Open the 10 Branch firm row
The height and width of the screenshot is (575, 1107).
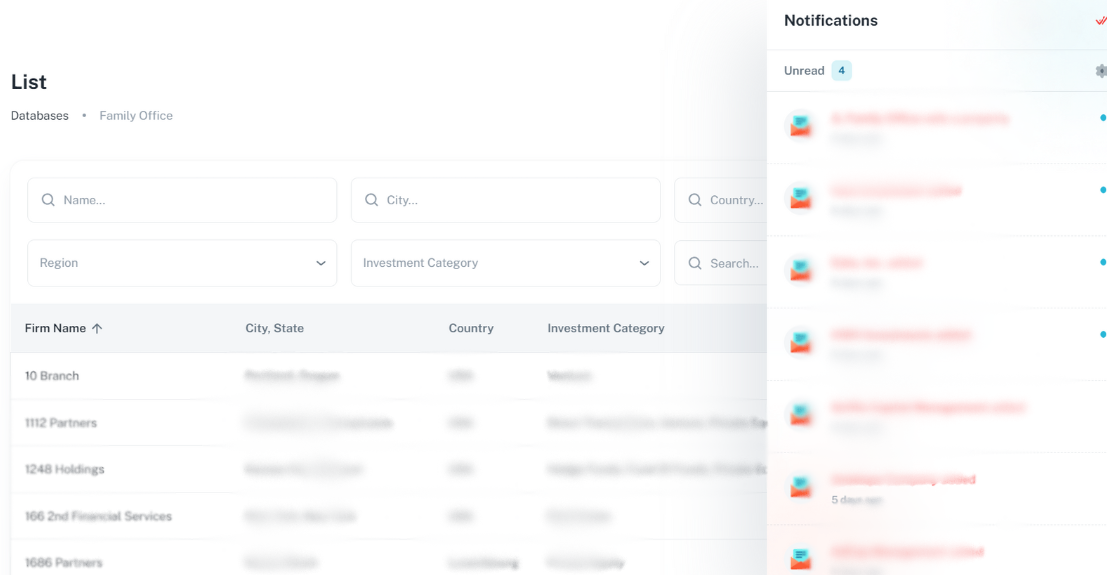point(388,376)
